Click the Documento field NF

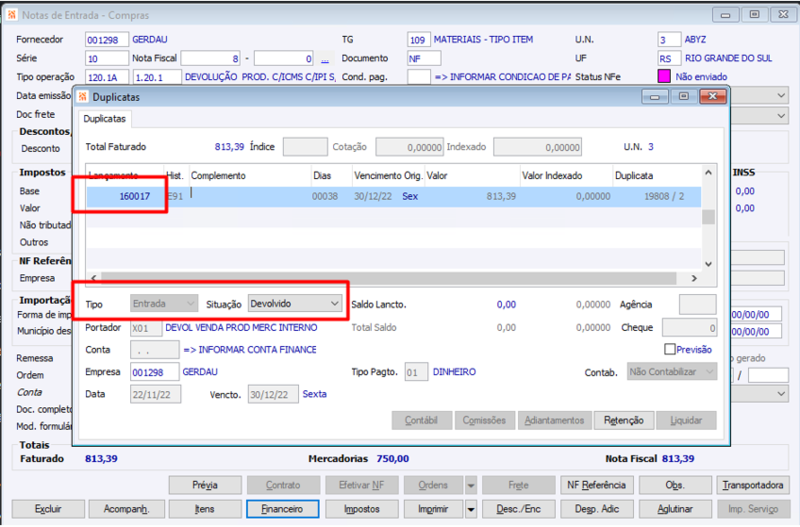coord(424,59)
